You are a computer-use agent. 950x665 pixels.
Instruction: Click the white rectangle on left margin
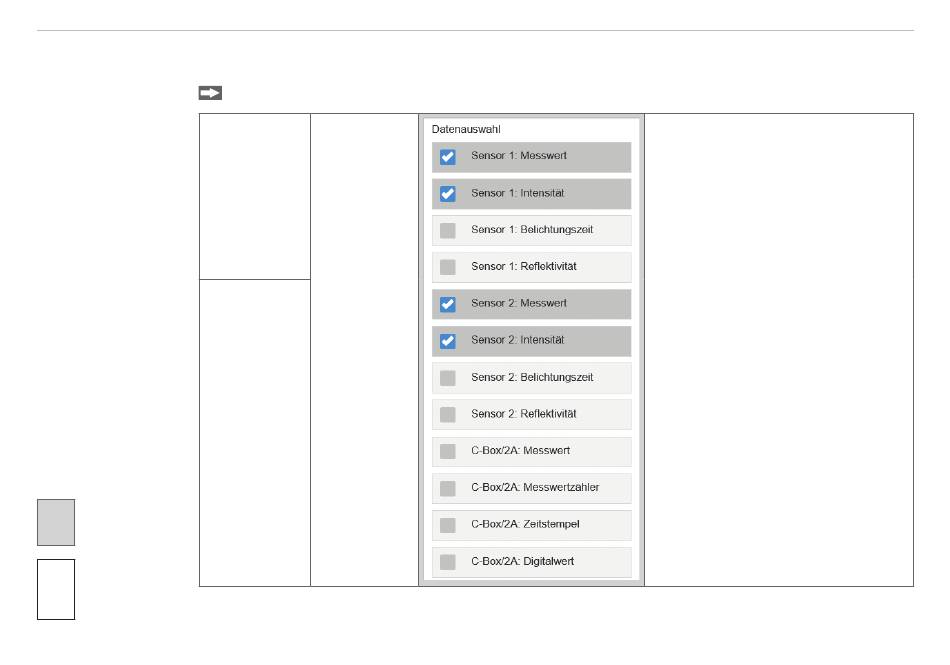coord(56,589)
